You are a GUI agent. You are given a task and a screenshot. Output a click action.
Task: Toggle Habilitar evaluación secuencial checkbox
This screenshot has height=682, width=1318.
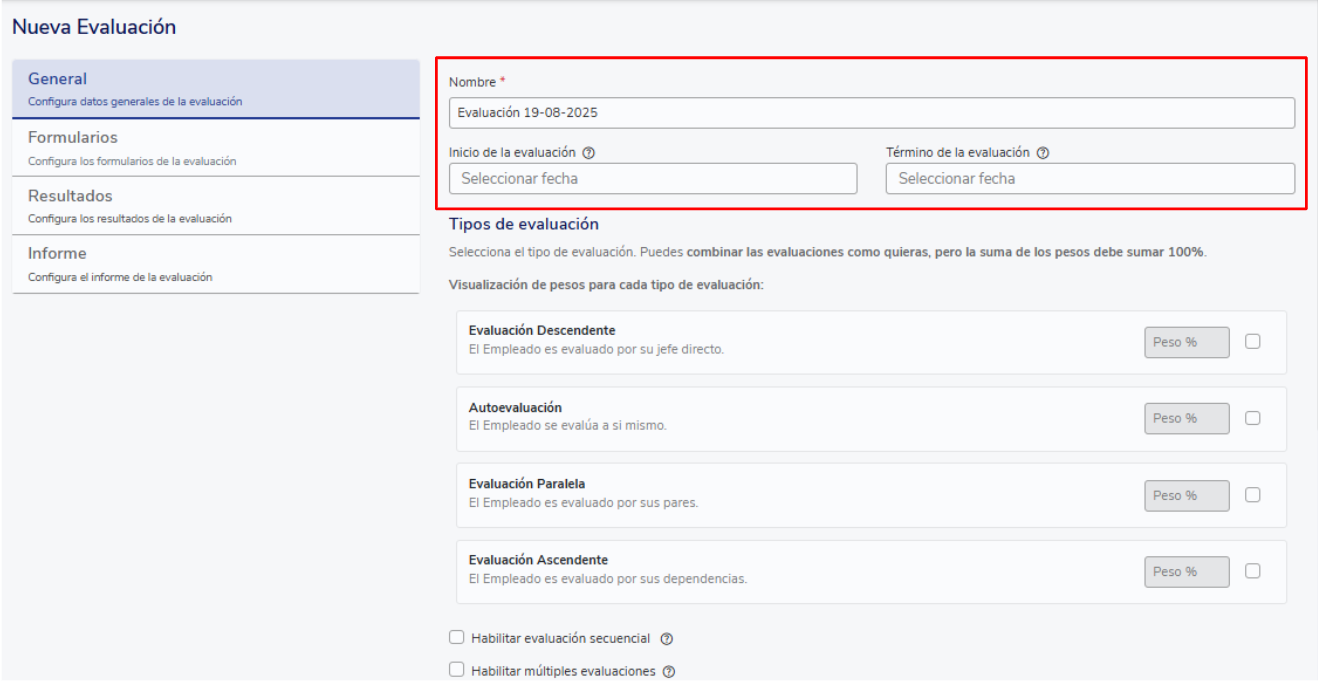pos(457,637)
